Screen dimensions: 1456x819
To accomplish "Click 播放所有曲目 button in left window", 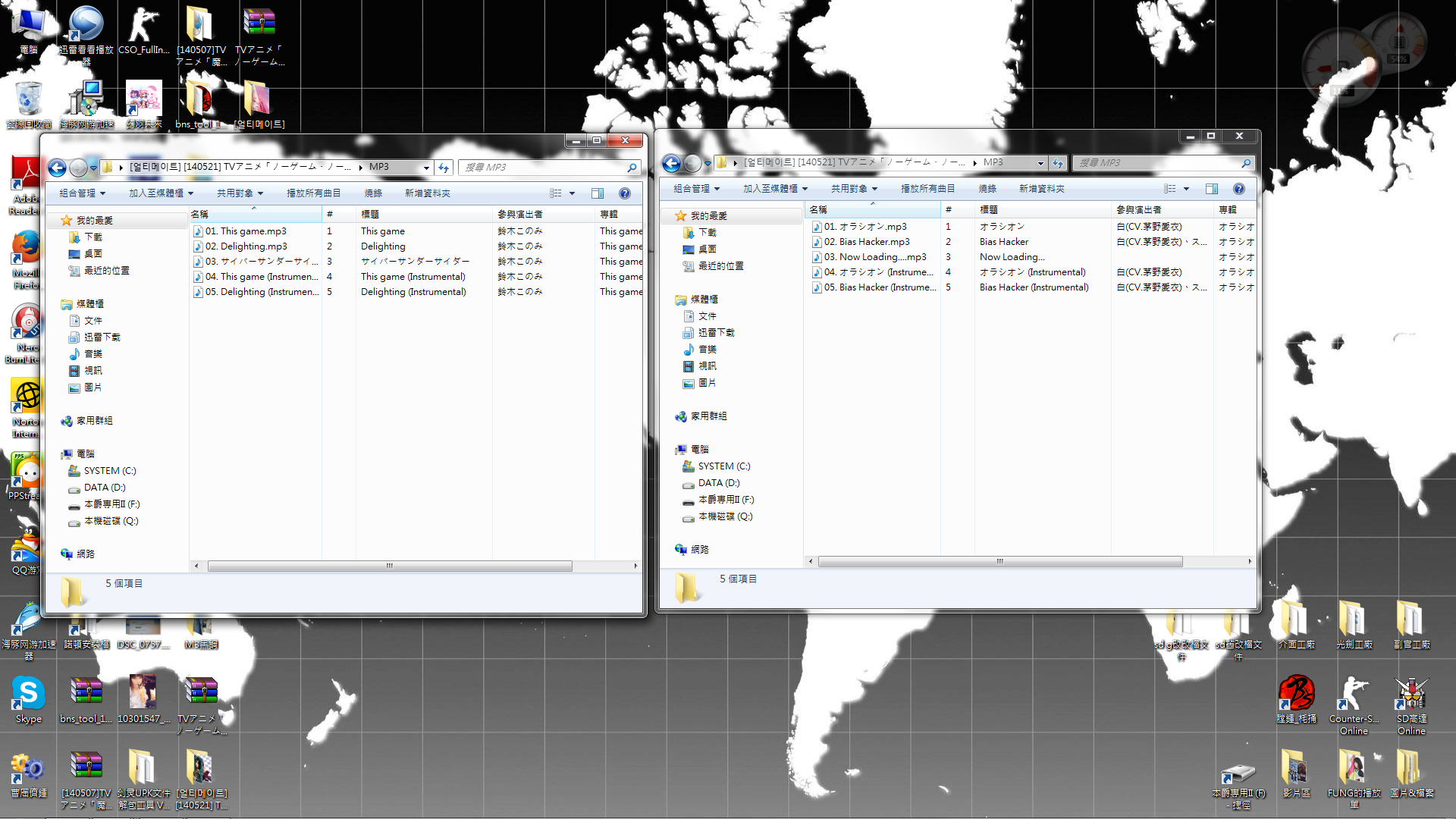I will coord(313,193).
